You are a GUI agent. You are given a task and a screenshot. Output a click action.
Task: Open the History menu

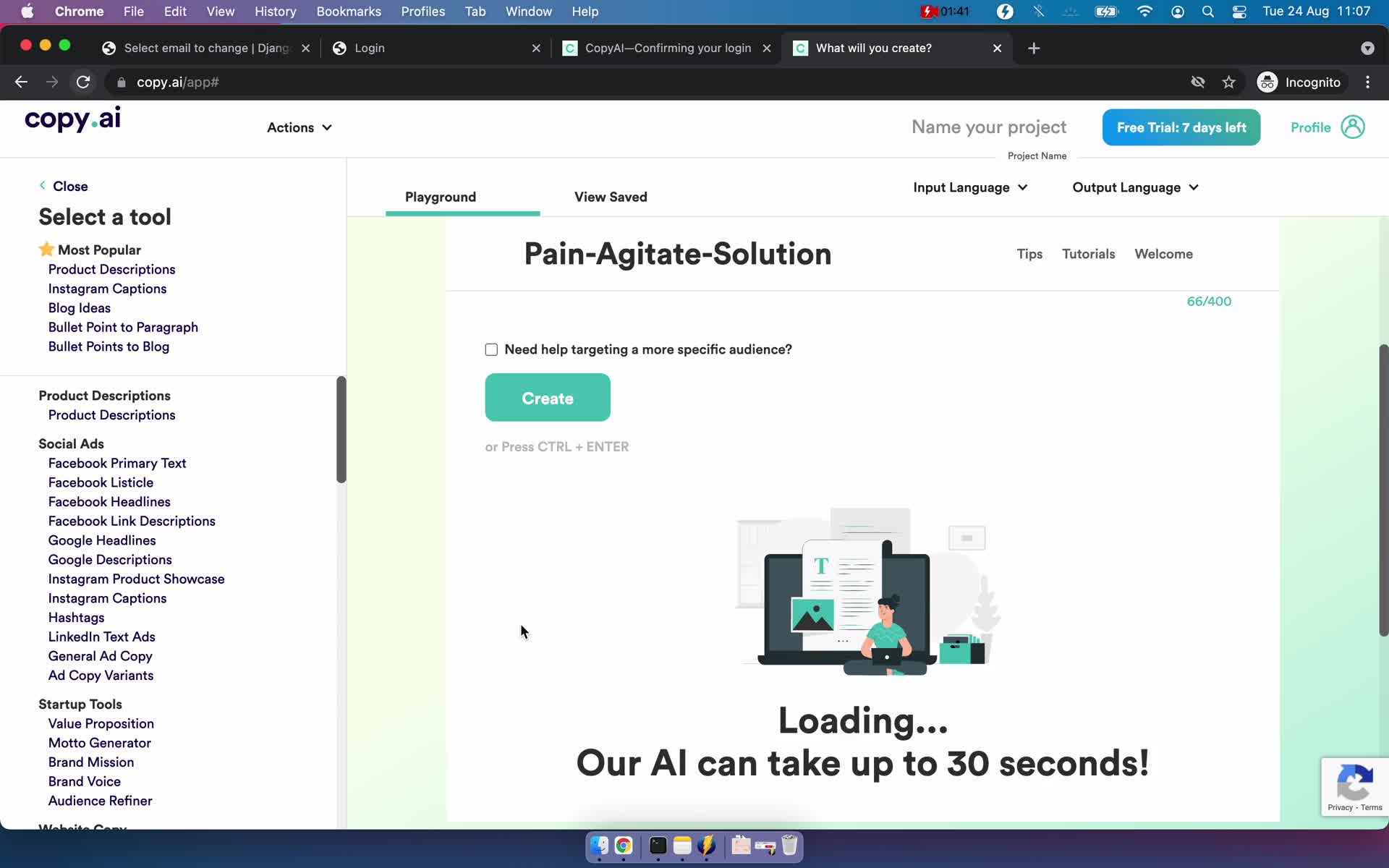(275, 12)
